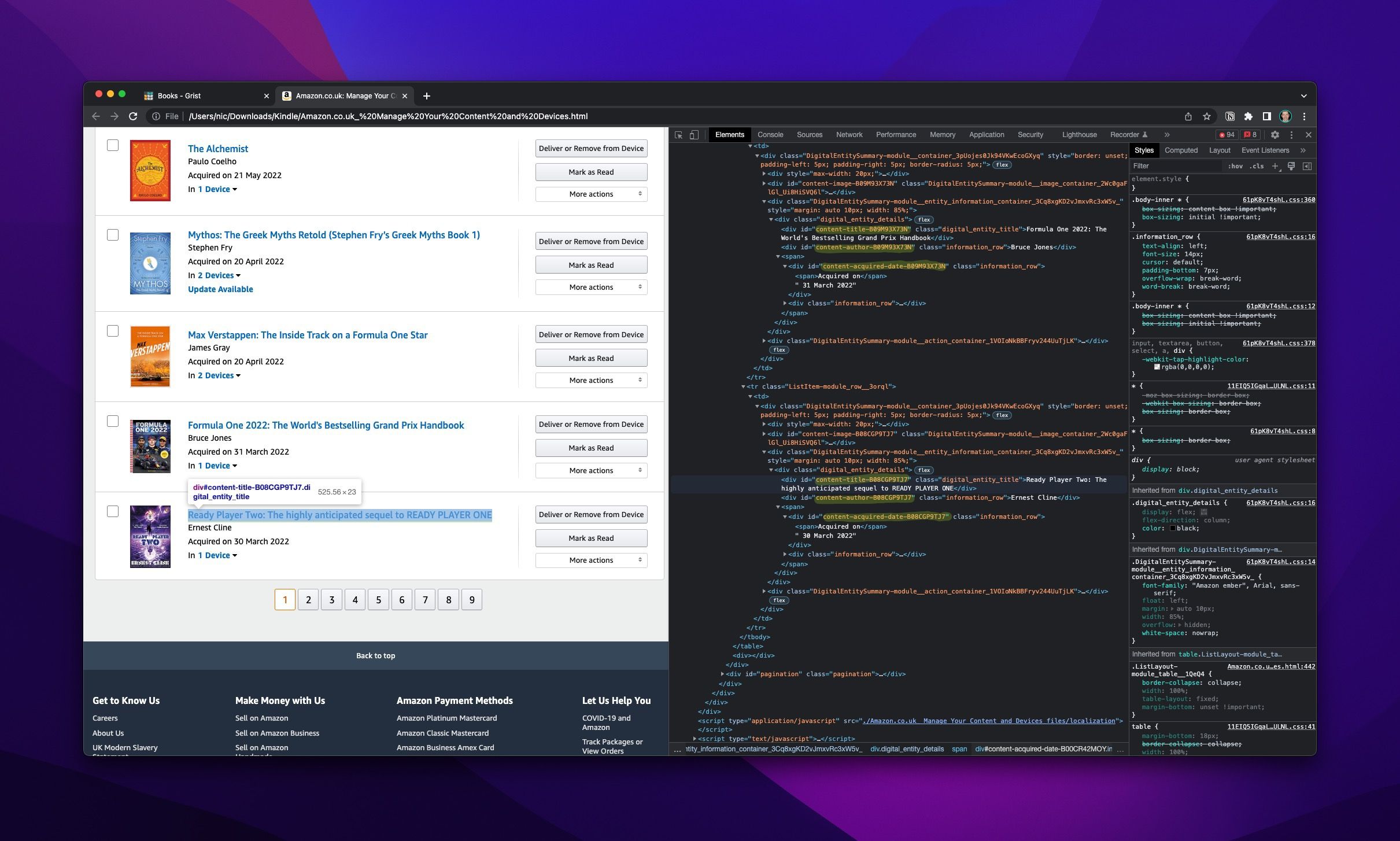Reload the page with the refresh icon
The image size is (1400, 841).
pyautogui.click(x=133, y=116)
